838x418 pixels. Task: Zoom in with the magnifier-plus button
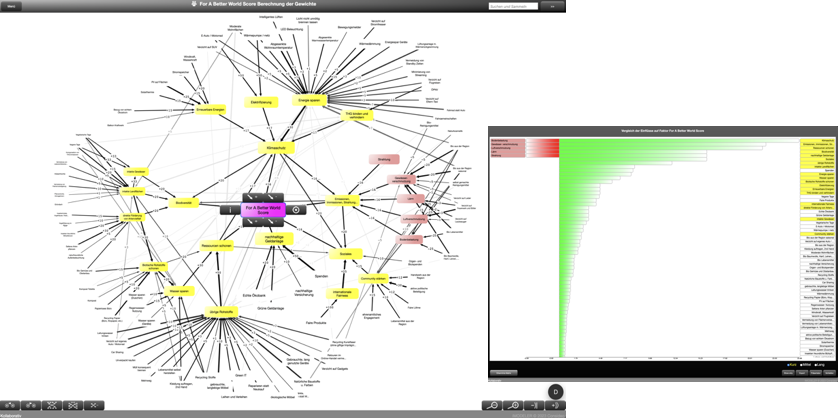pyautogui.click(x=513, y=405)
